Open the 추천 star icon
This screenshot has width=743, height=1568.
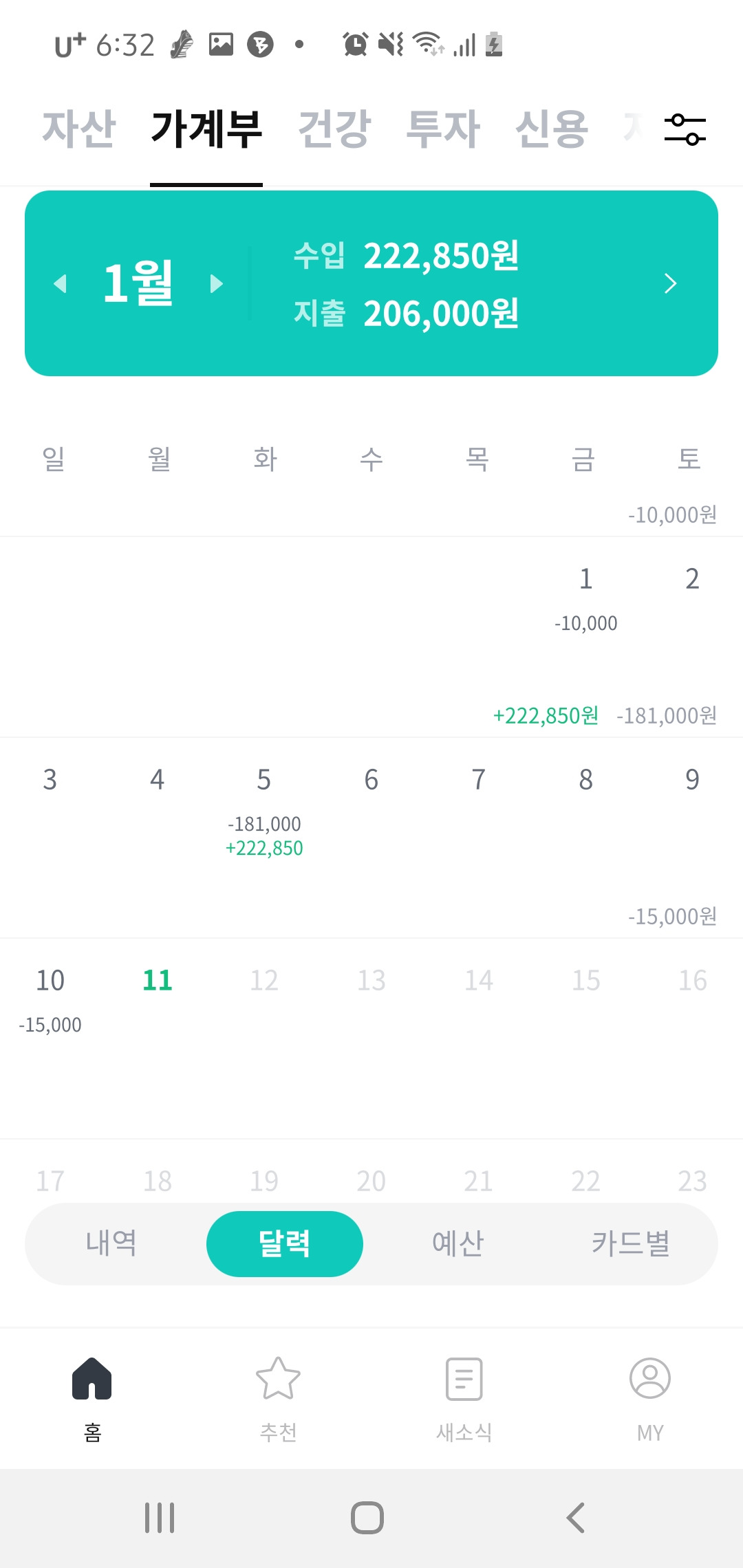point(278,1379)
